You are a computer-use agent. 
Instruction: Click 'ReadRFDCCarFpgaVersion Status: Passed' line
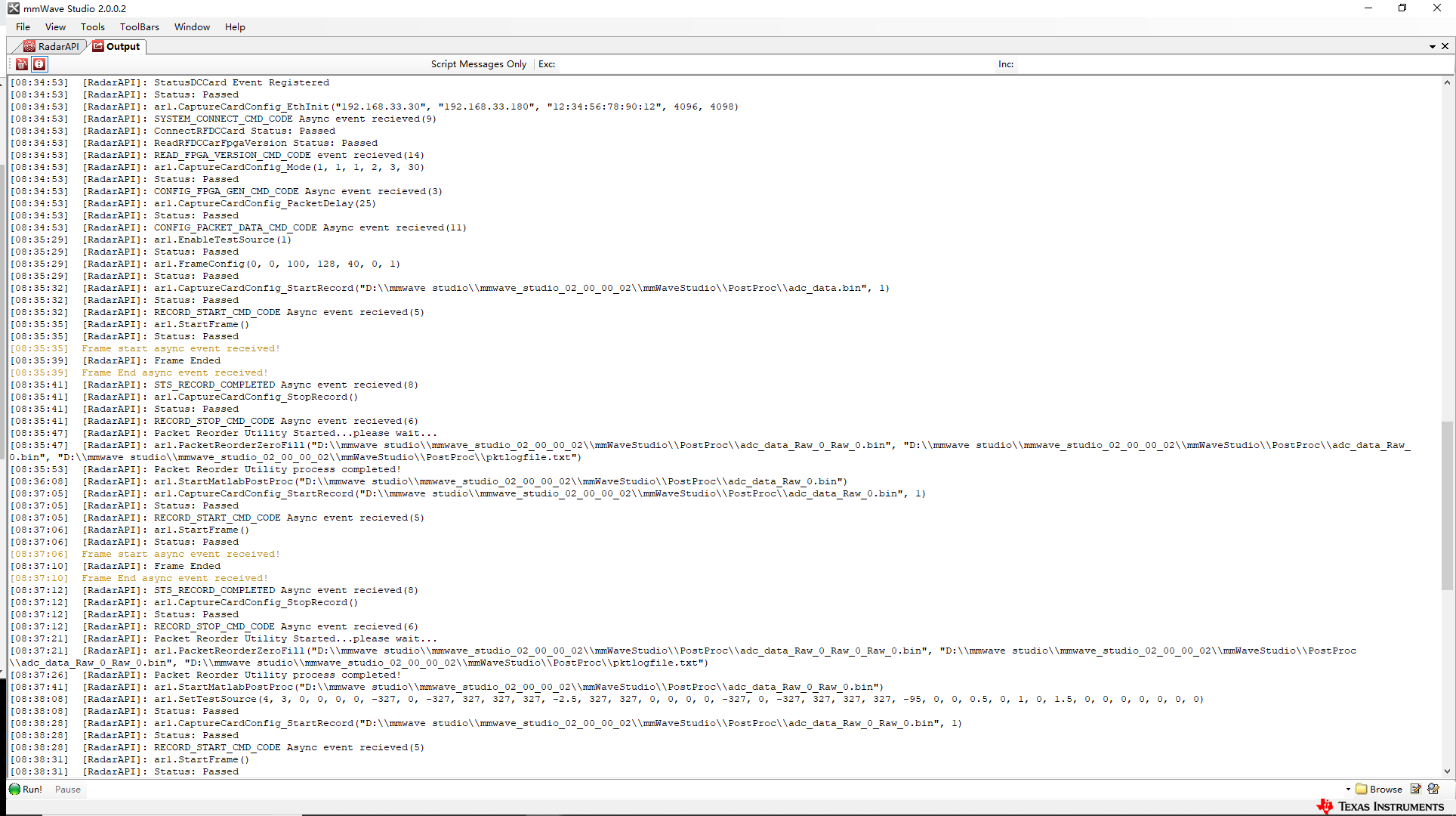pyautogui.click(x=266, y=143)
